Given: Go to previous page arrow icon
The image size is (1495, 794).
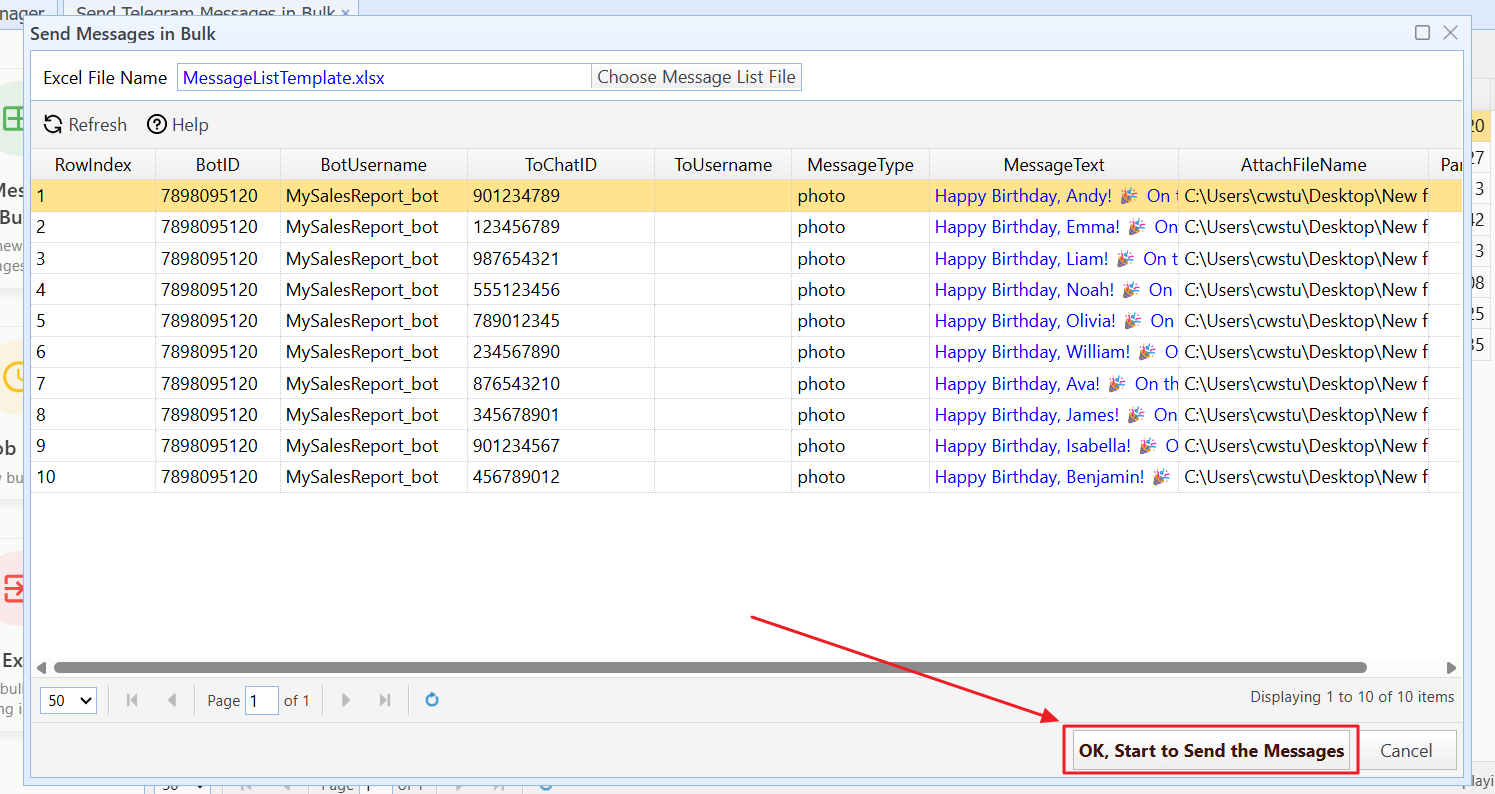Looking at the screenshot, I should [x=171, y=700].
